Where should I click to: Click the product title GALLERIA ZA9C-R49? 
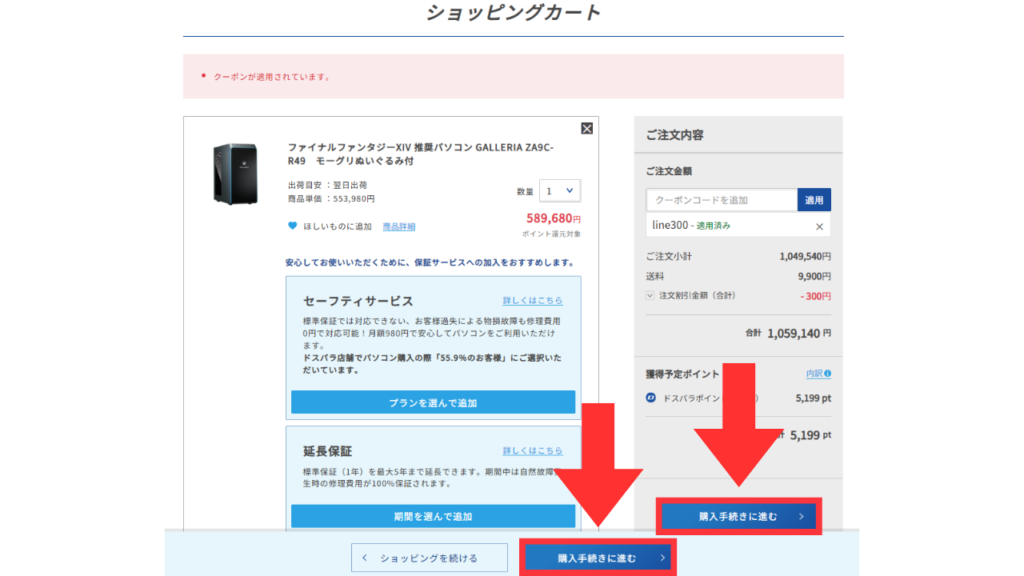(420, 153)
